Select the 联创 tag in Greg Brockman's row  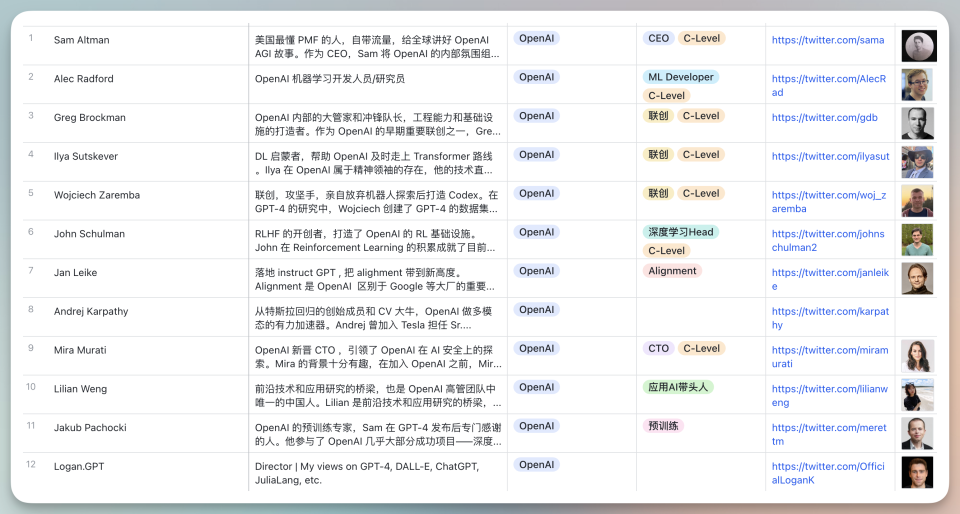point(658,116)
